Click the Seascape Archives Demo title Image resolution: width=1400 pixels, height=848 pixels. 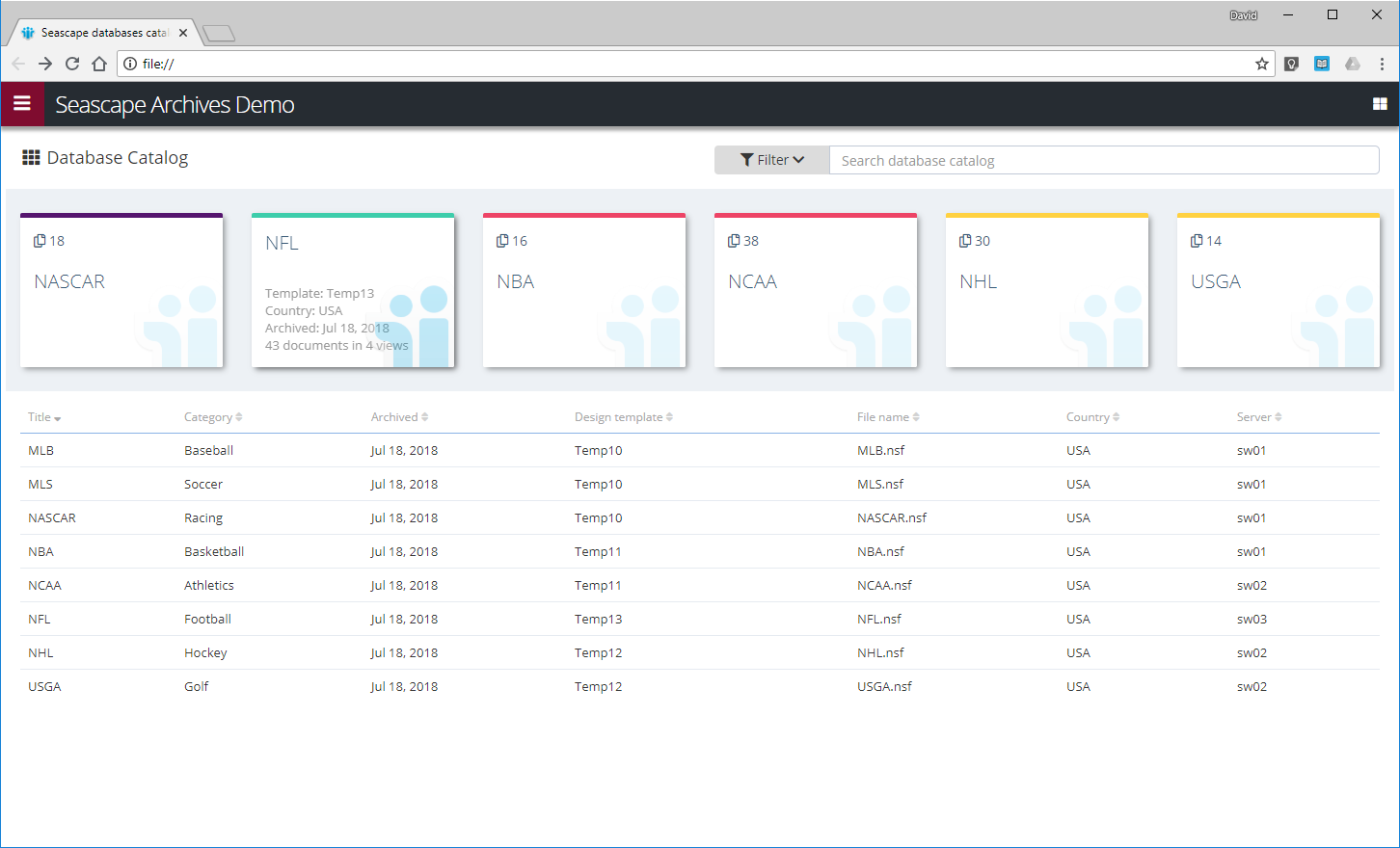[175, 105]
